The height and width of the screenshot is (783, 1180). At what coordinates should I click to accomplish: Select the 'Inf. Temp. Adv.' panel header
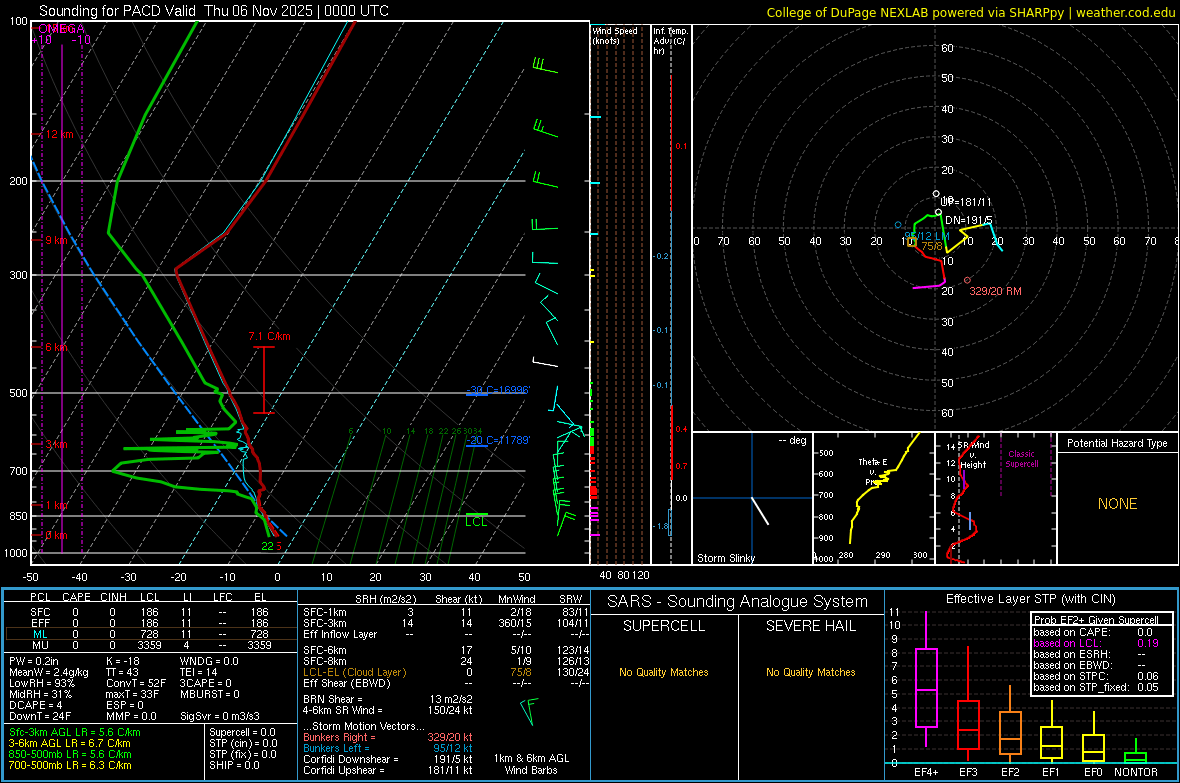(670, 41)
